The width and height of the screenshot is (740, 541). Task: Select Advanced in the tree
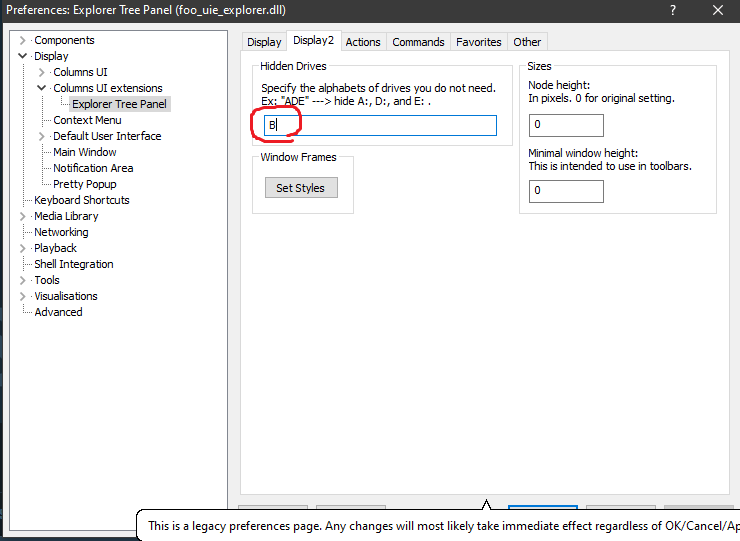[59, 313]
